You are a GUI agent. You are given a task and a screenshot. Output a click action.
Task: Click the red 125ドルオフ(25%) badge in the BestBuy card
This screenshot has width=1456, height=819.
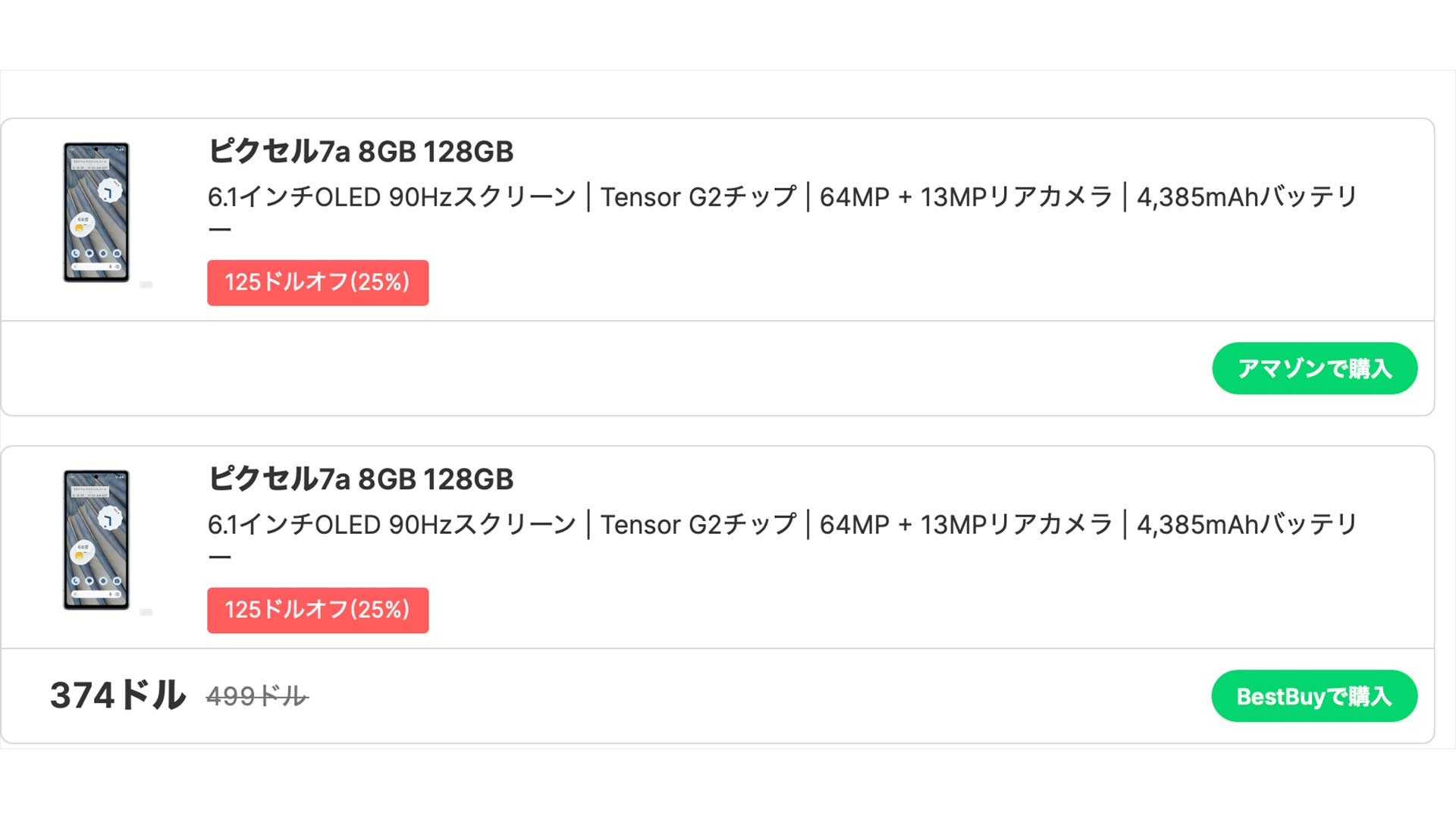pos(318,610)
